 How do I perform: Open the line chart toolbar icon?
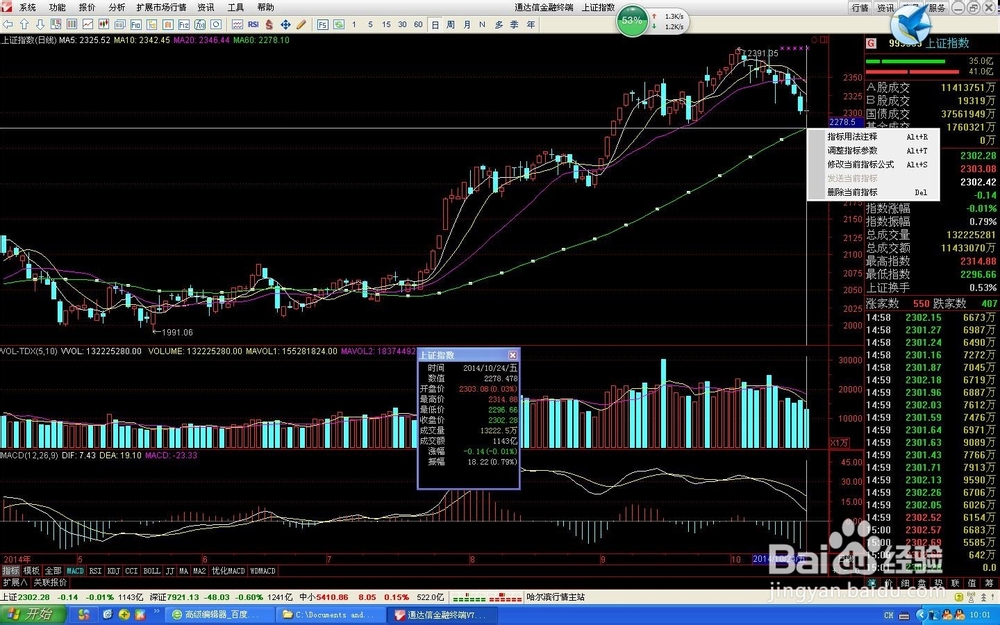tap(87, 24)
